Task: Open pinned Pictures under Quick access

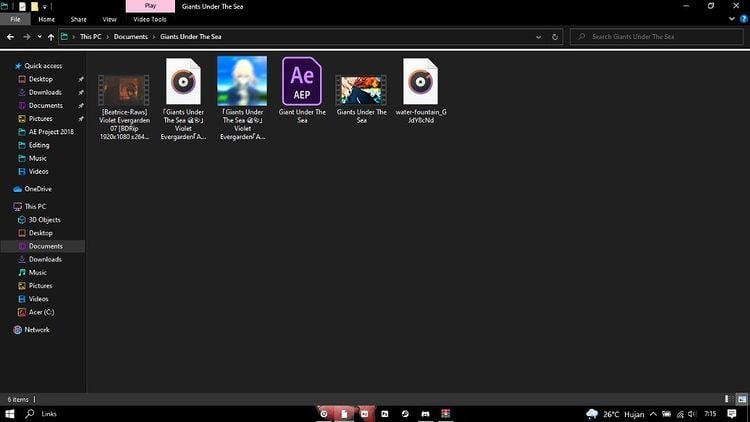Action: tap(41, 119)
